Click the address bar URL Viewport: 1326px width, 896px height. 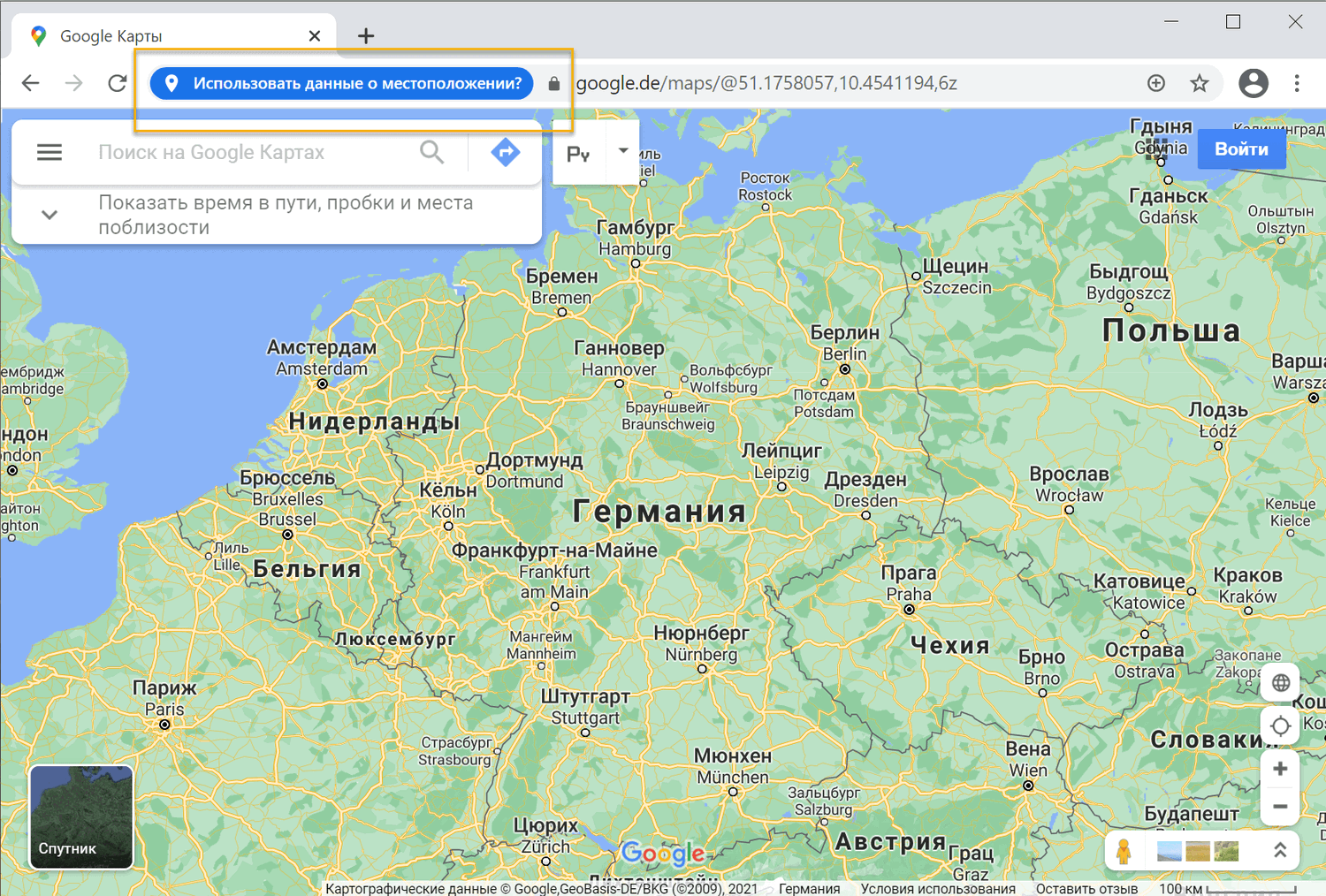766,83
